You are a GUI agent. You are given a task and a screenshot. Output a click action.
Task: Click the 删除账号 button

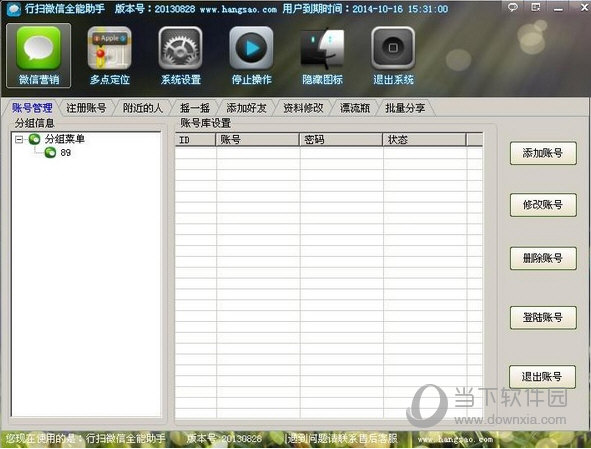pos(543,258)
